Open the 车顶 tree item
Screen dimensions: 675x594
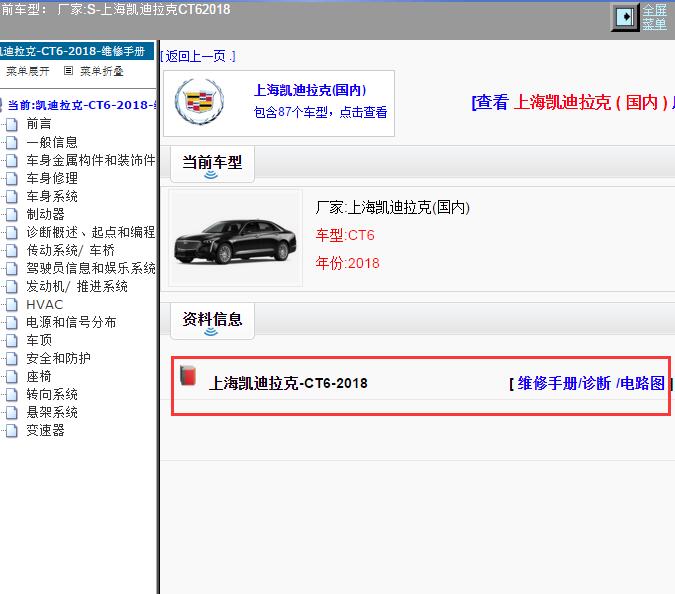point(39,340)
